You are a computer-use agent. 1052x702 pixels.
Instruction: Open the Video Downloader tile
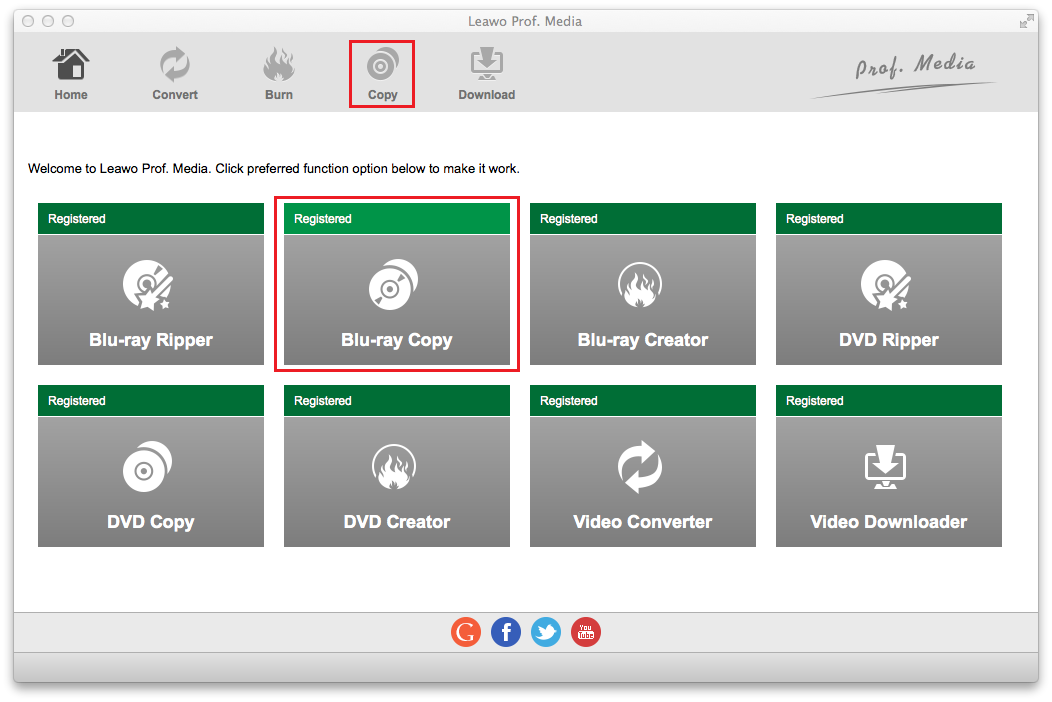889,482
